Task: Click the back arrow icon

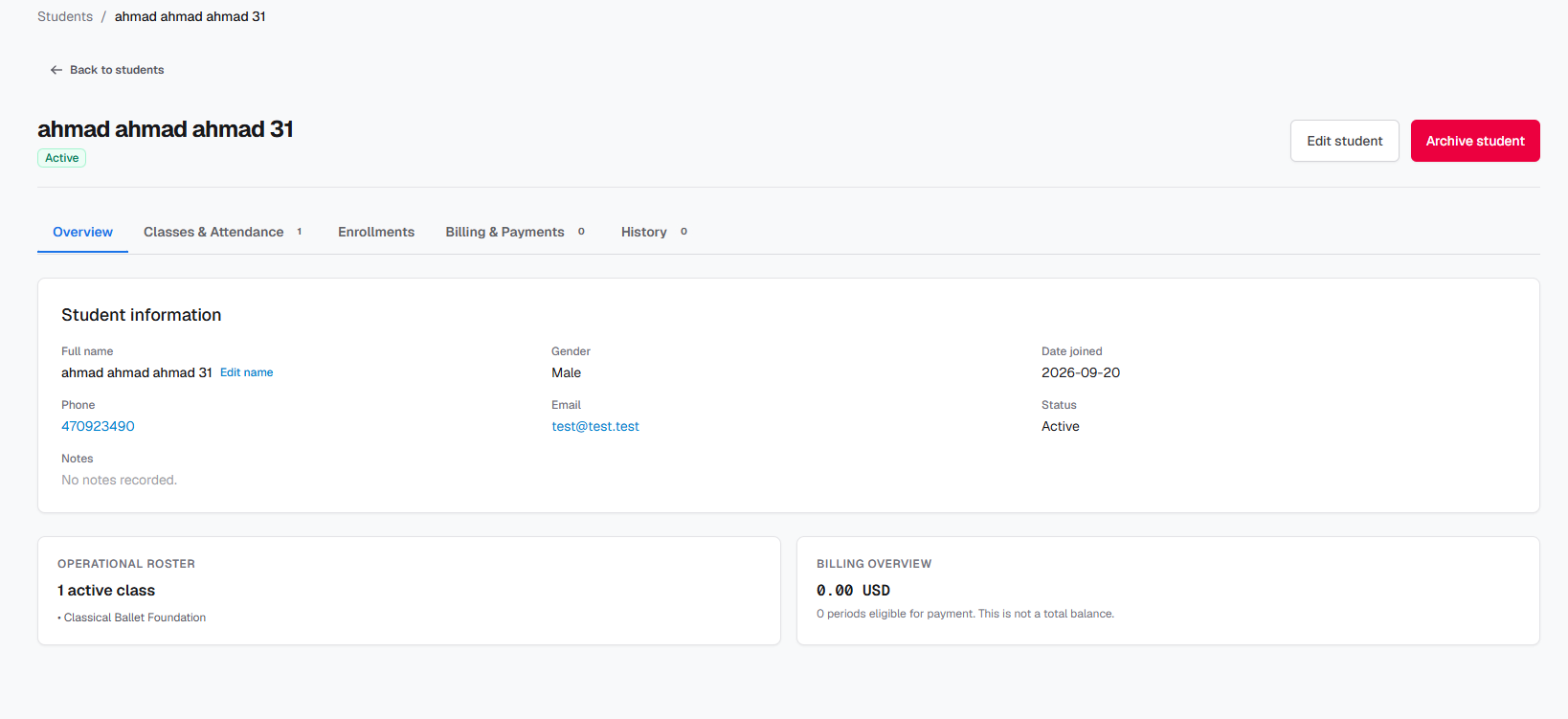Action: pos(56,70)
